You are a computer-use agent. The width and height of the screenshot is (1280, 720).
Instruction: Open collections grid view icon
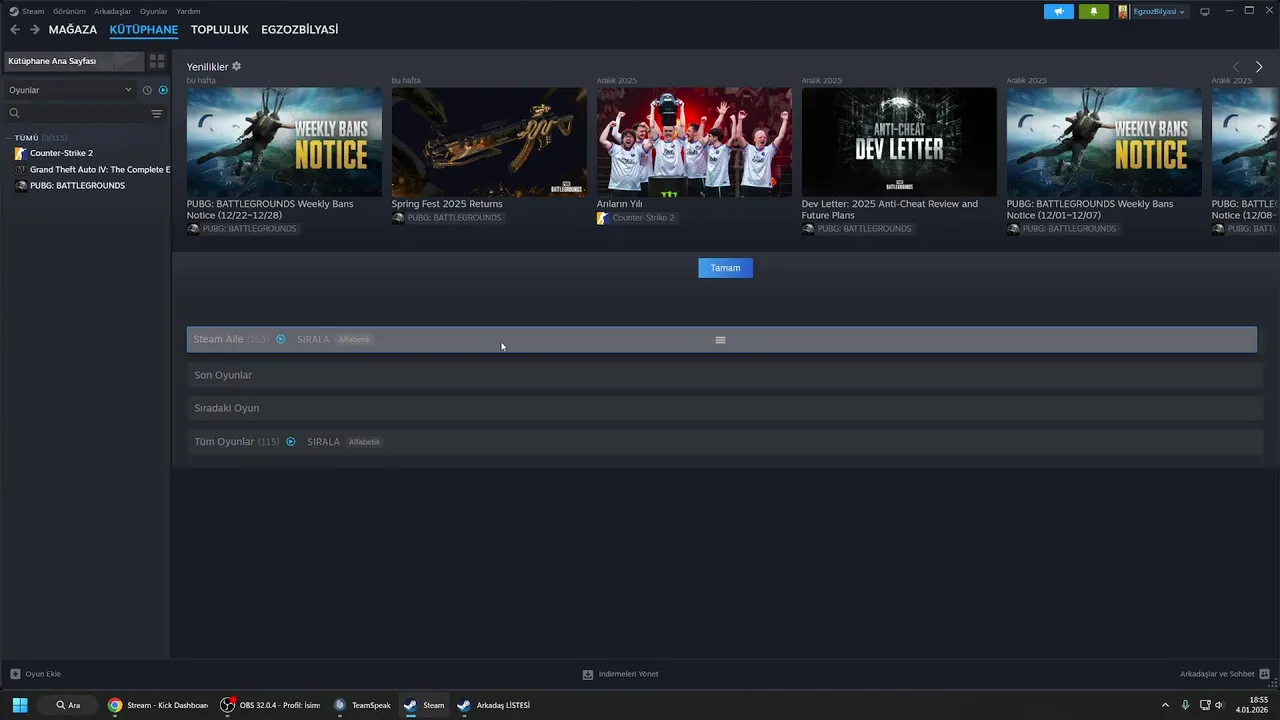pyautogui.click(x=157, y=61)
